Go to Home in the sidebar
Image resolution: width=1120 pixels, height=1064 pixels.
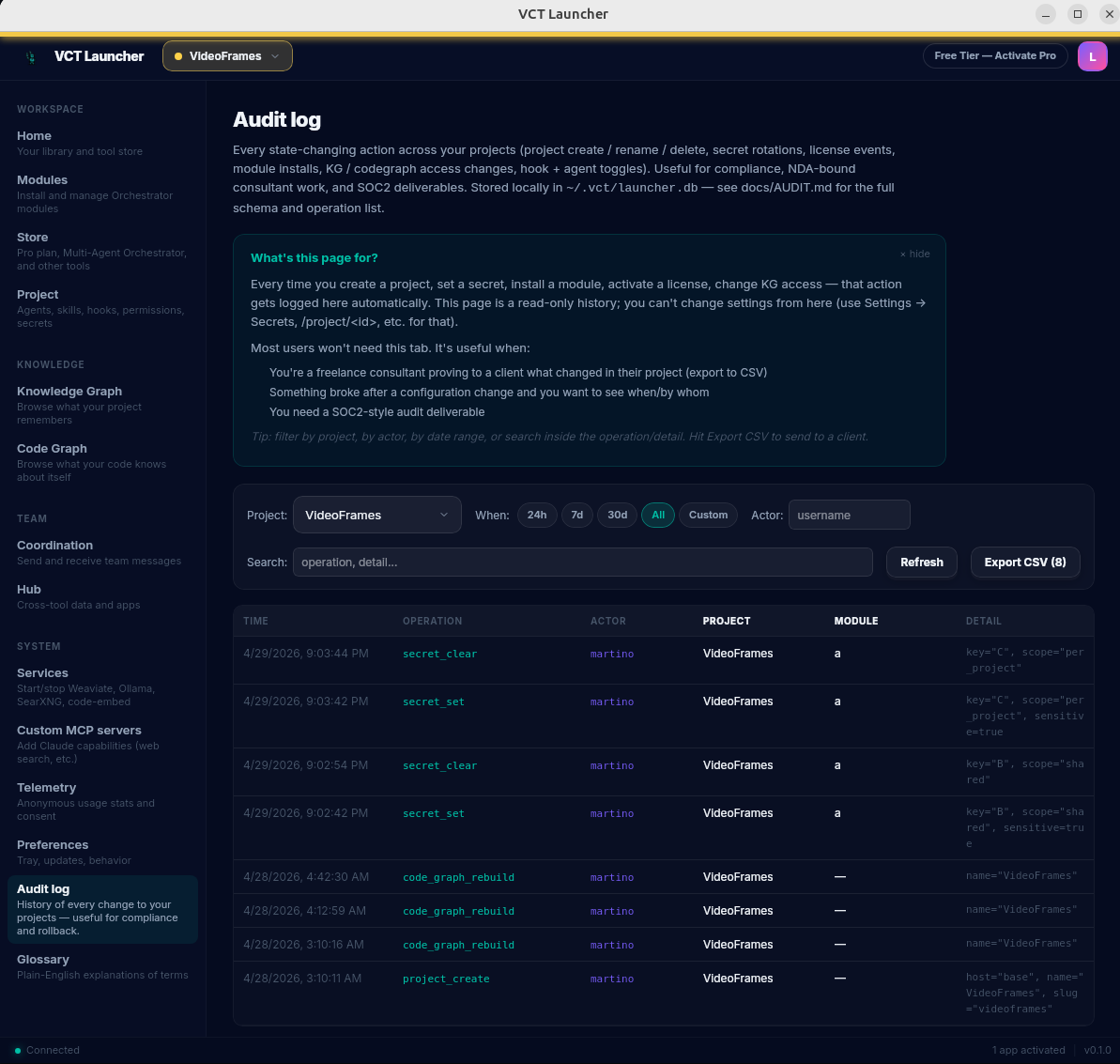[103, 143]
